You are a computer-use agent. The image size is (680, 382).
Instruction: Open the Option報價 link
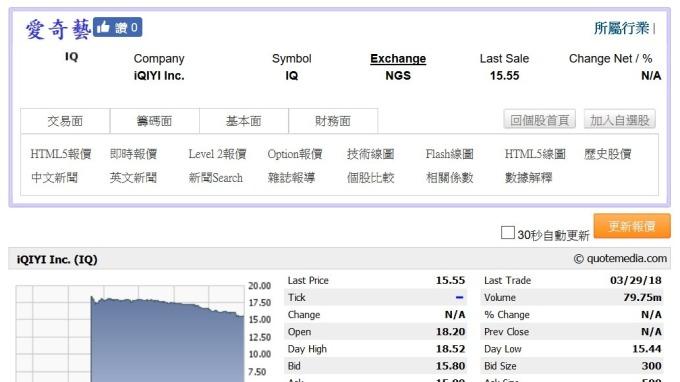point(295,154)
